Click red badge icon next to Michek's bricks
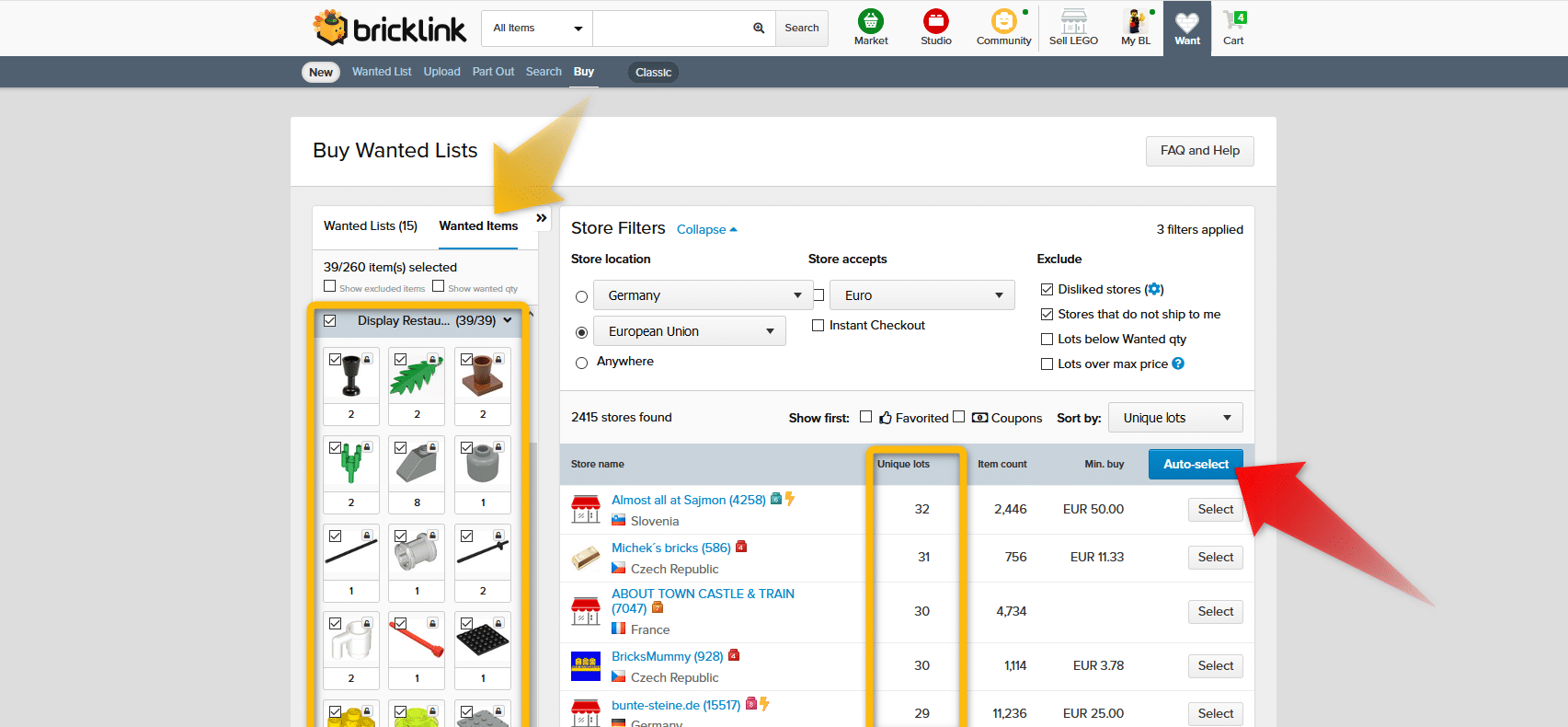The height and width of the screenshot is (727, 1568). click(x=741, y=547)
